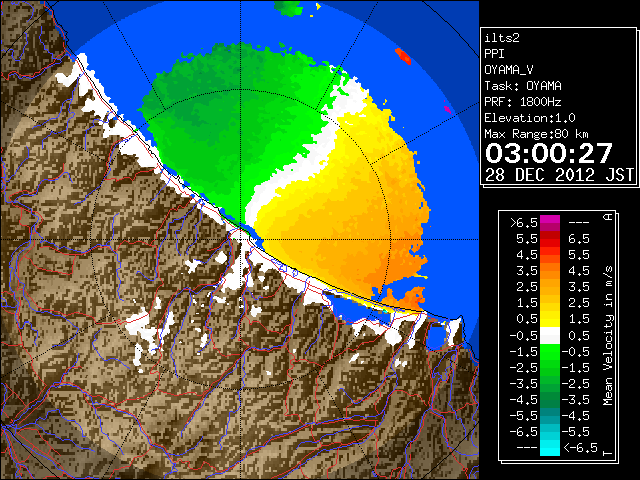The height and width of the screenshot is (480, 640).
Task: Click the white band in the velocity color bar
Action: coord(550,335)
